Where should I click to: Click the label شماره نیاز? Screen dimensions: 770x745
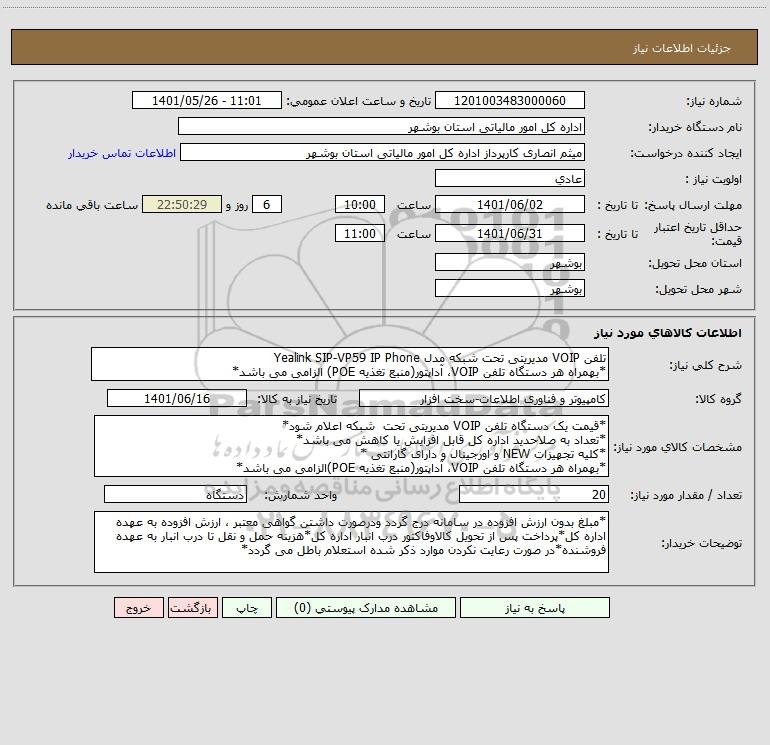coord(714,102)
